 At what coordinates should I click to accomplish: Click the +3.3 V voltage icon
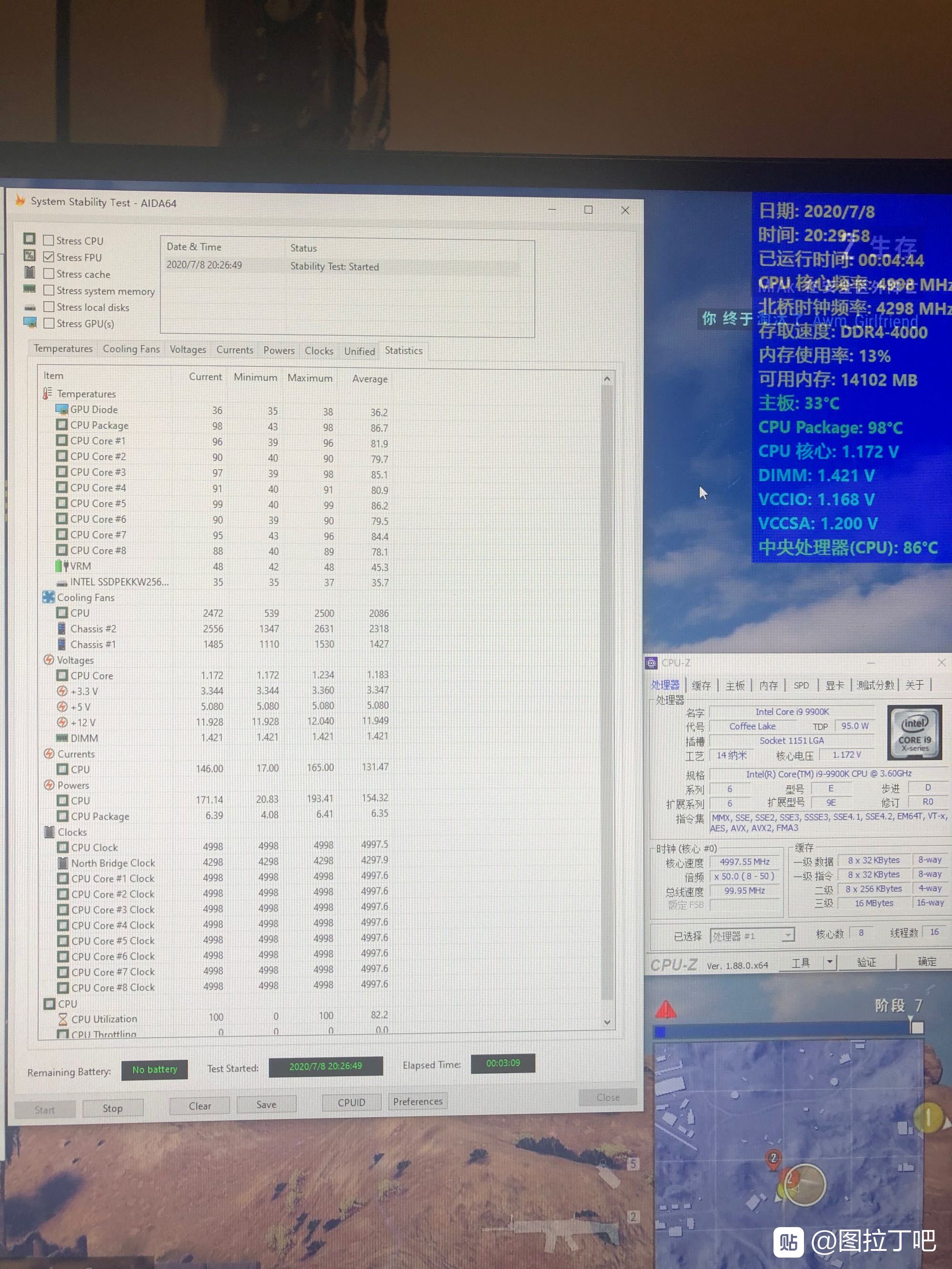(x=62, y=691)
